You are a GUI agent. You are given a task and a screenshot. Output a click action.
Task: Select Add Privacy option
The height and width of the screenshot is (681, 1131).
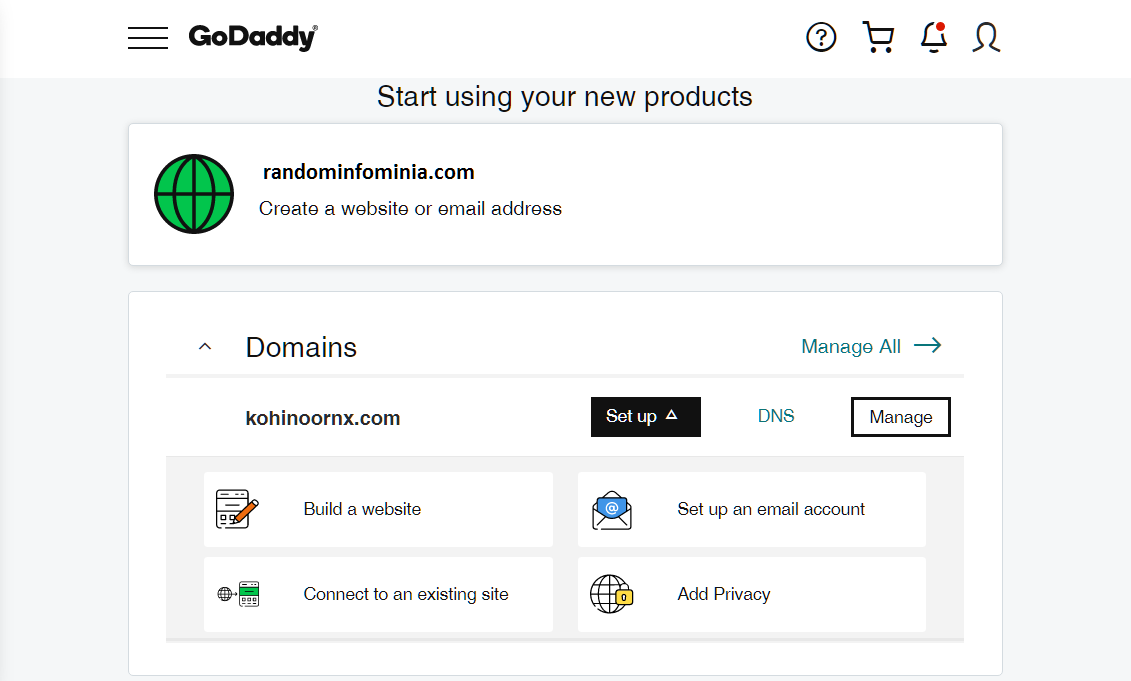[752, 594]
